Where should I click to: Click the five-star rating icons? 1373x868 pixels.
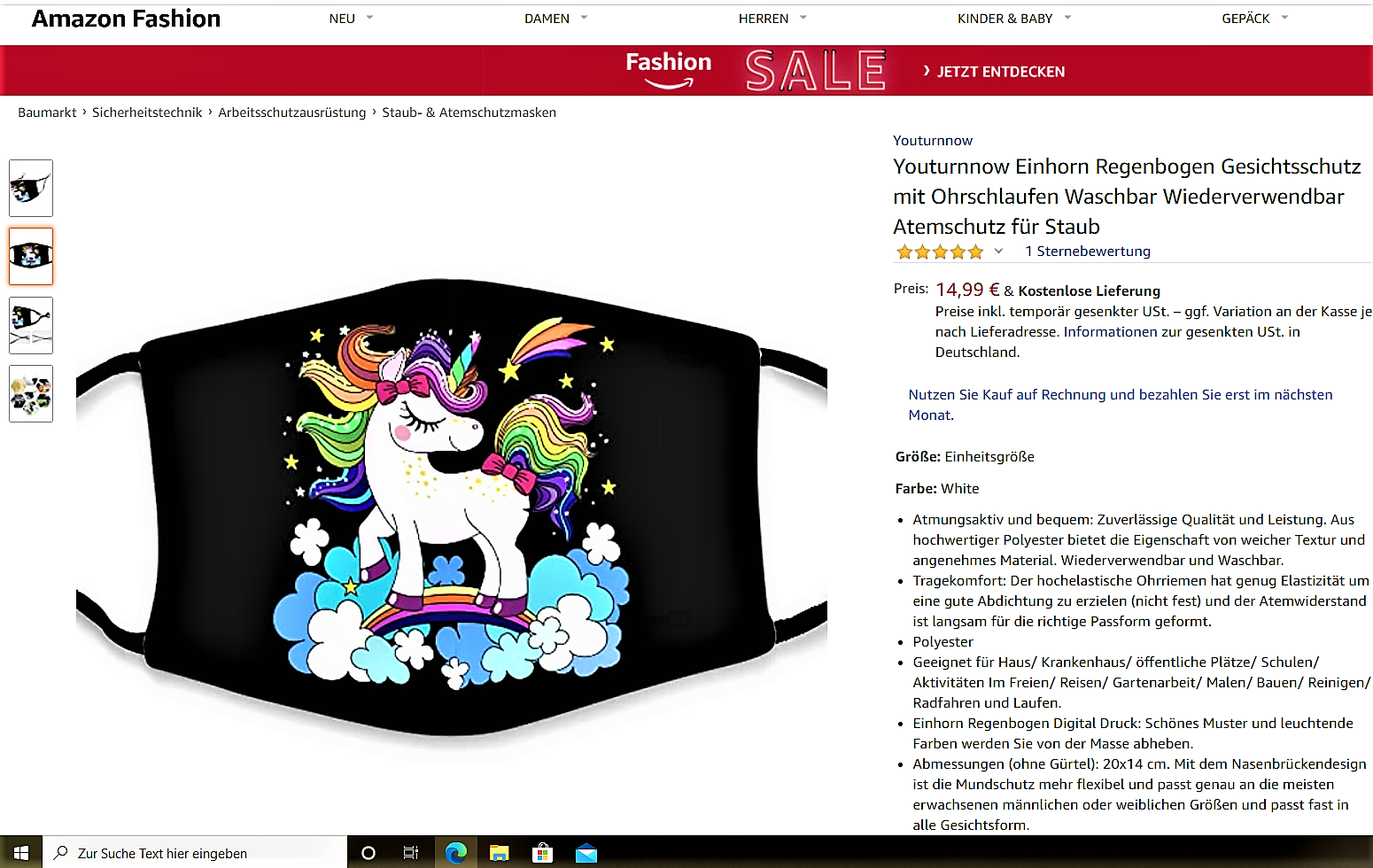(940, 252)
